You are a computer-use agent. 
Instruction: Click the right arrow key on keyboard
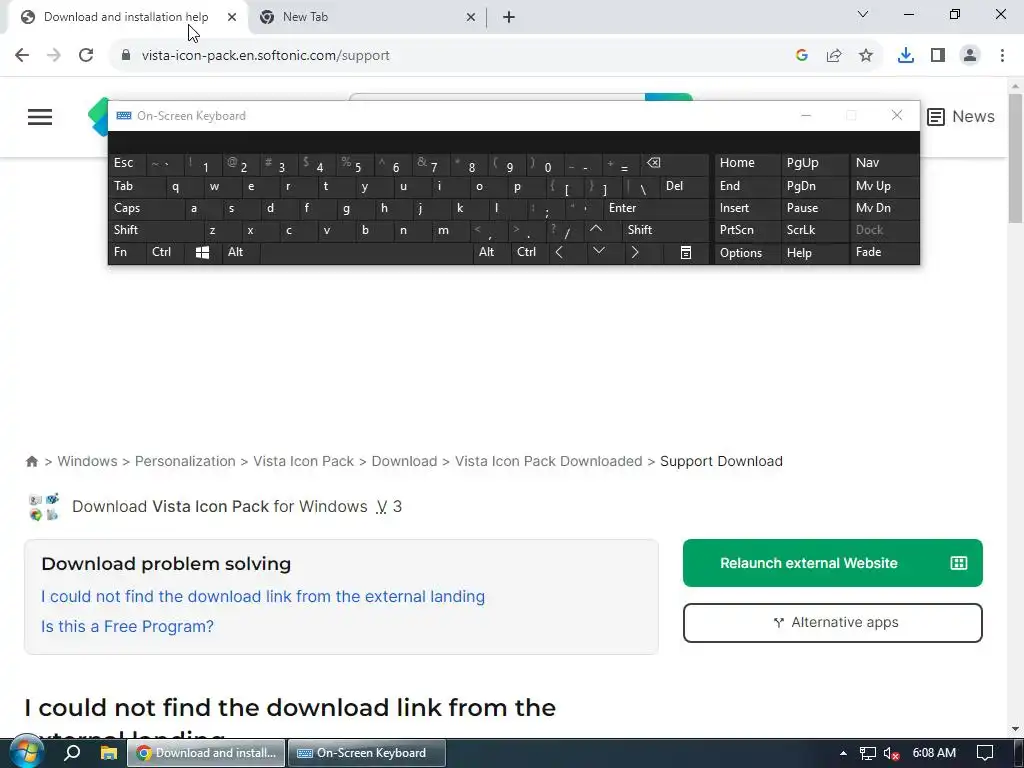(x=634, y=253)
